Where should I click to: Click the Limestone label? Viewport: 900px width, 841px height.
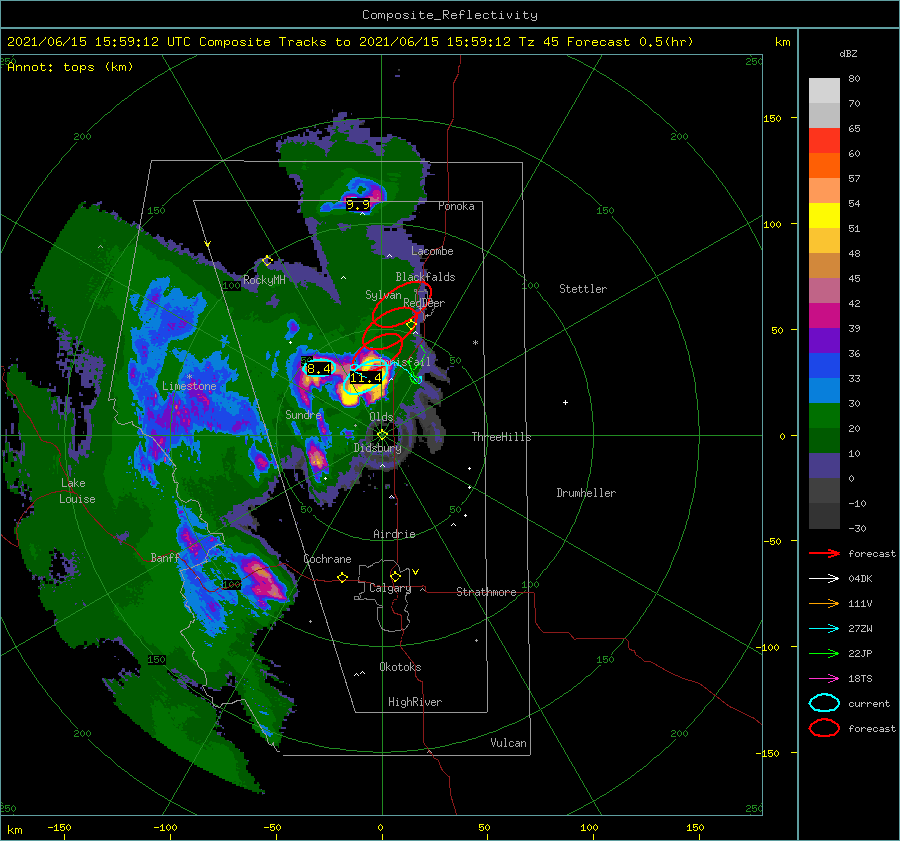click(x=189, y=386)
